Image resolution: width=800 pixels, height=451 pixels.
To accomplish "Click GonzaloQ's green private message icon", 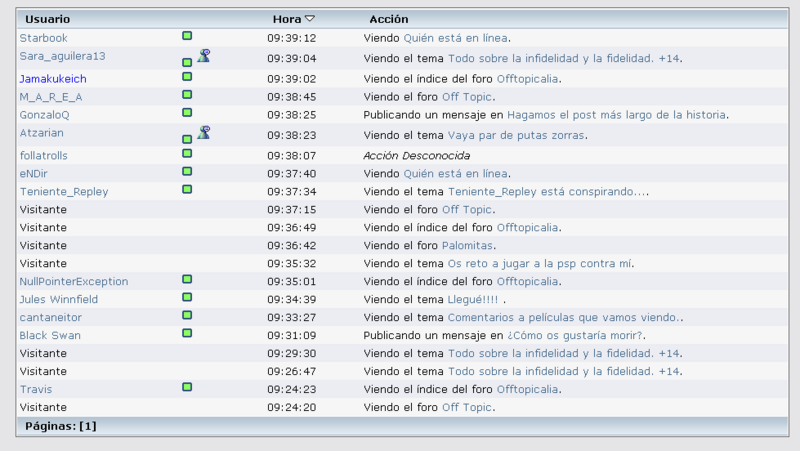I will (187, 113).
